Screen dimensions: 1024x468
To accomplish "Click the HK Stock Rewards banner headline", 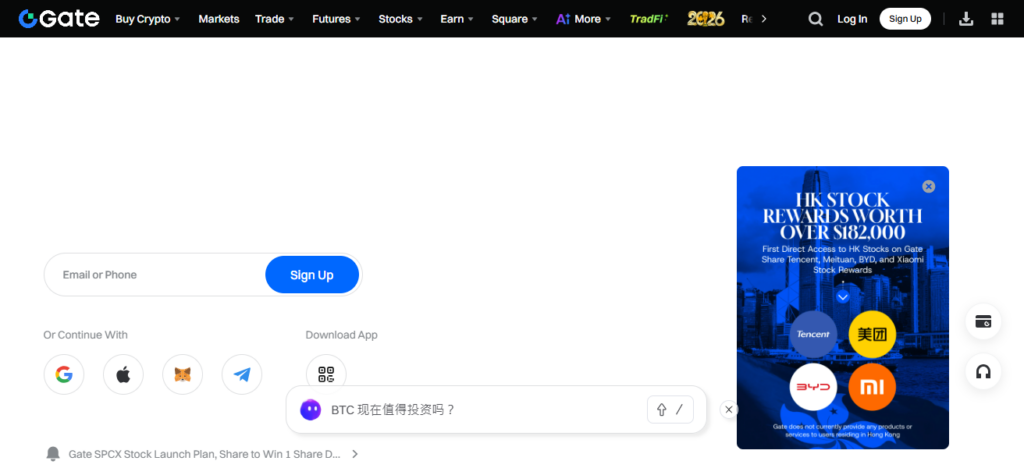I will point(842,216).
